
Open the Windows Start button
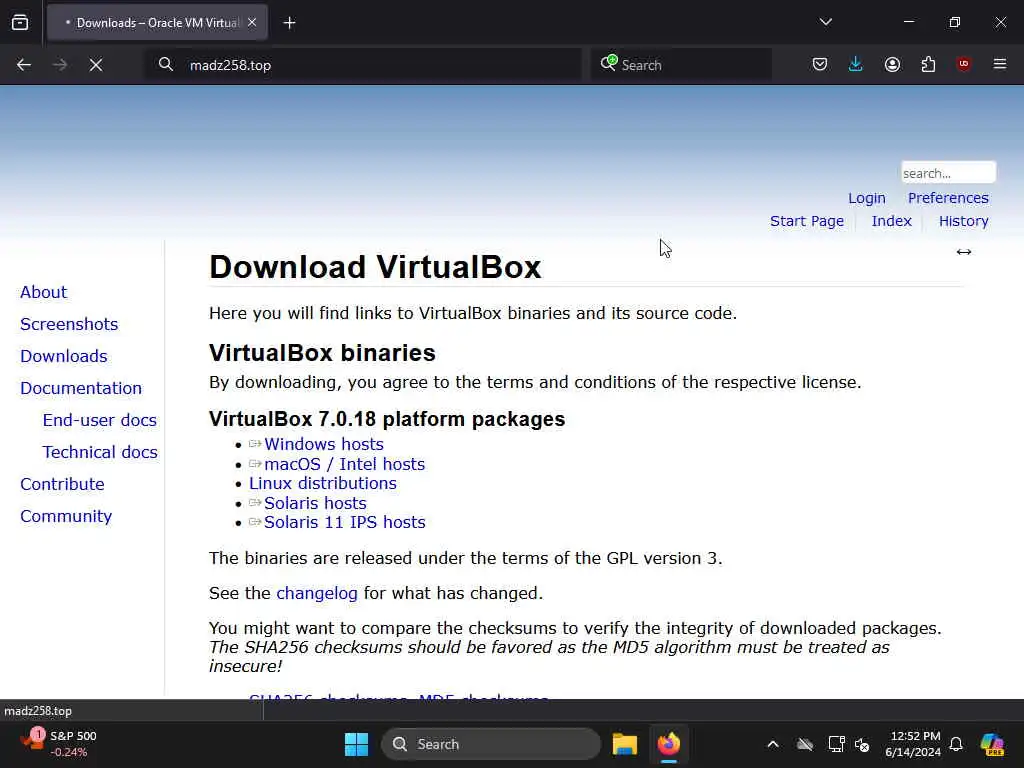tap(357, 744)
